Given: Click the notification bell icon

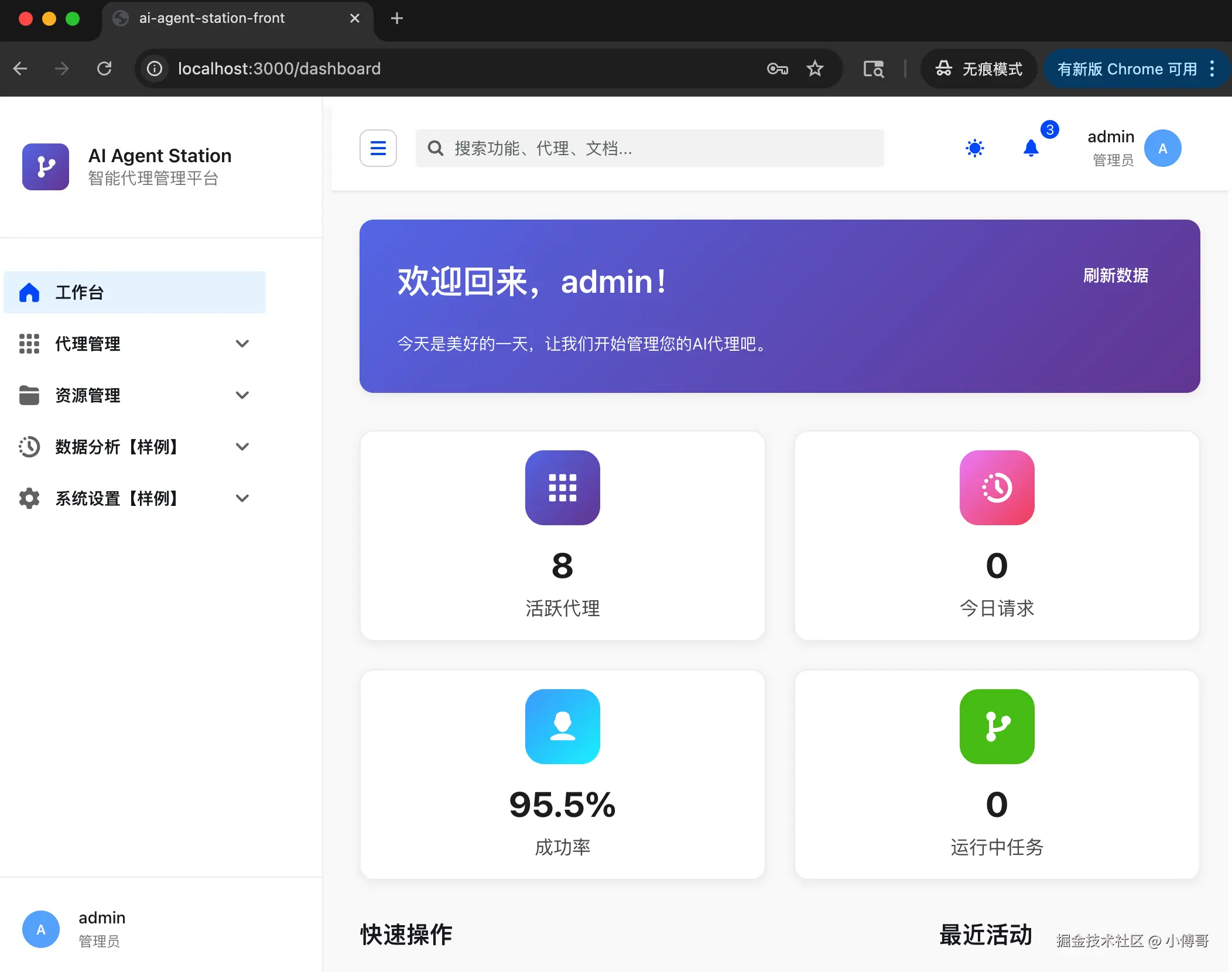Looking at the screenshot, I should pos(1031,148).
